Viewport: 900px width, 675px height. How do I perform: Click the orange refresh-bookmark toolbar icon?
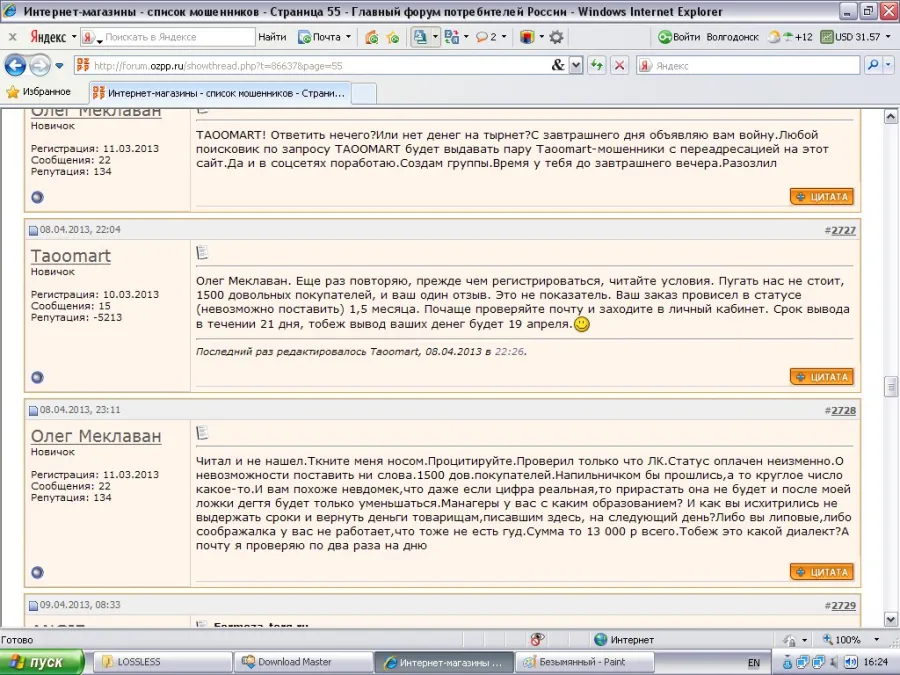(372, 37)
